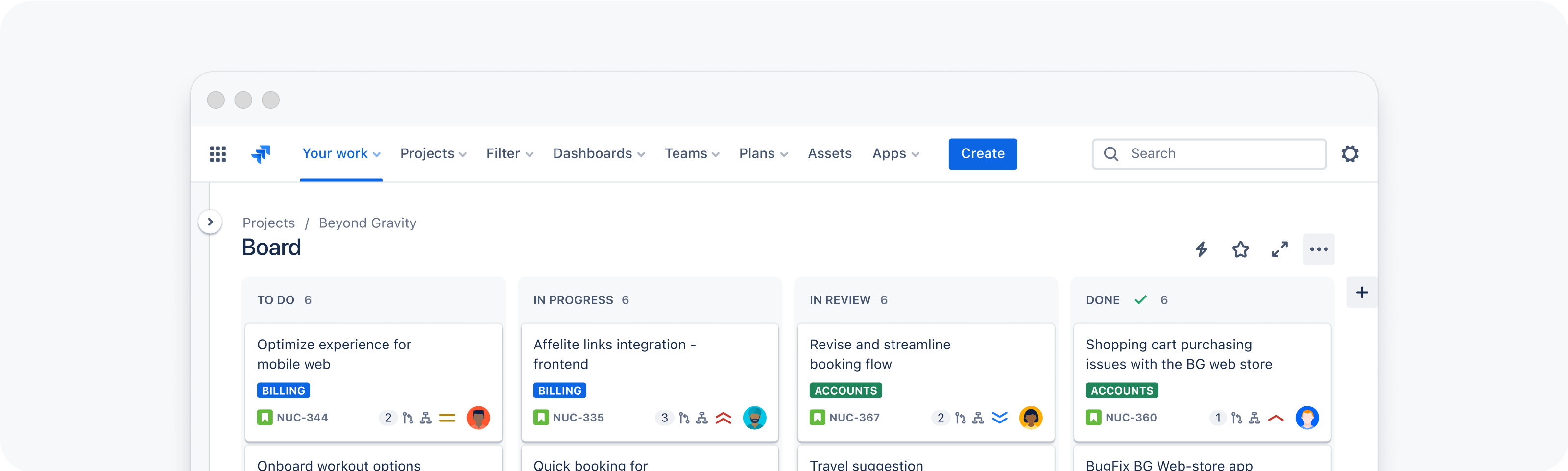This screenshot has width=1568, height=471.
Task: Enter full screen with expand arrows icon
Action: [1279, 249]
